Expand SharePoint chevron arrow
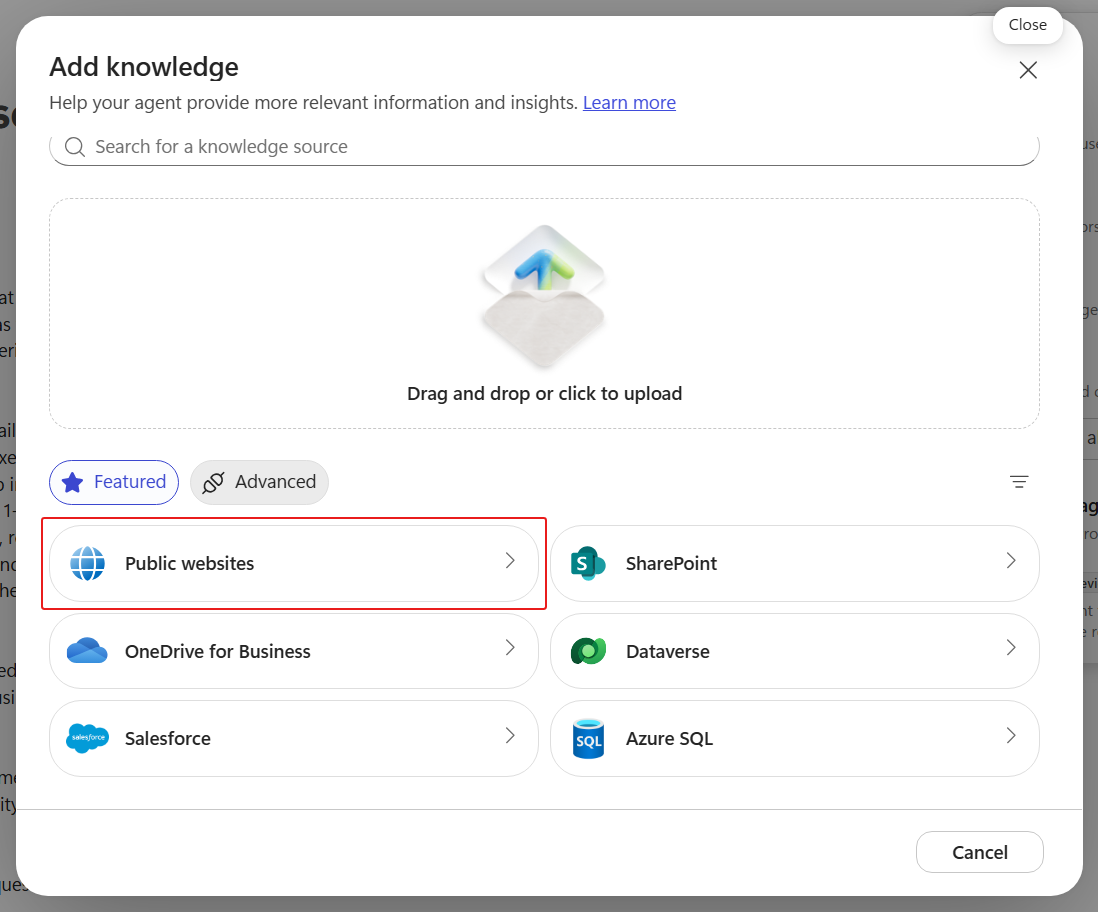This screenshot has height=912, width=1098. tap(1011, 560)
